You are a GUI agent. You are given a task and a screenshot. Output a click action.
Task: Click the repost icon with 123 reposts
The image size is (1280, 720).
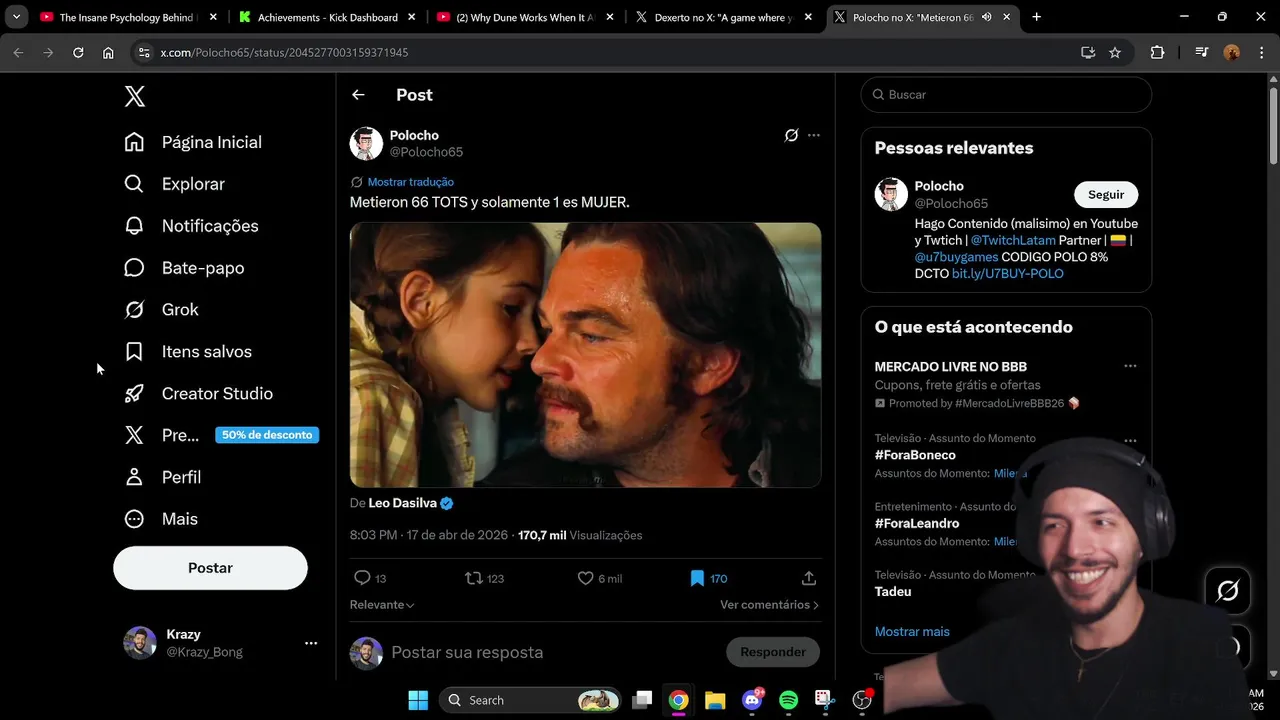click(485, 578)
